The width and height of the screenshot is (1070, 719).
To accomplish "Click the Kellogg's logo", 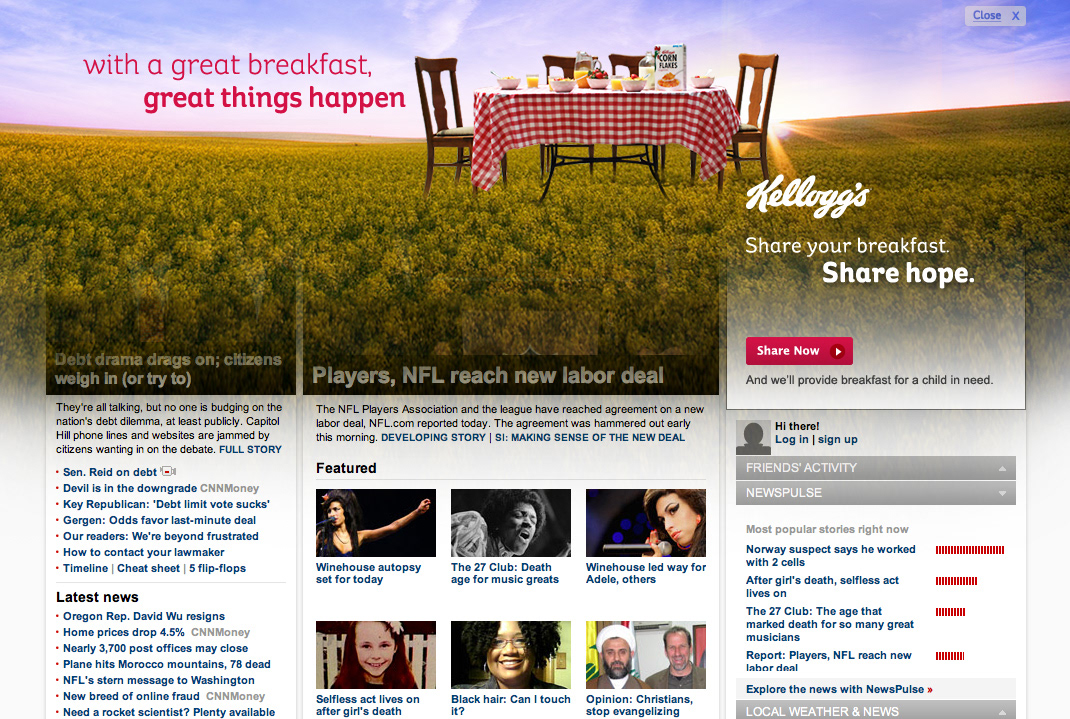I will (807, 196).
